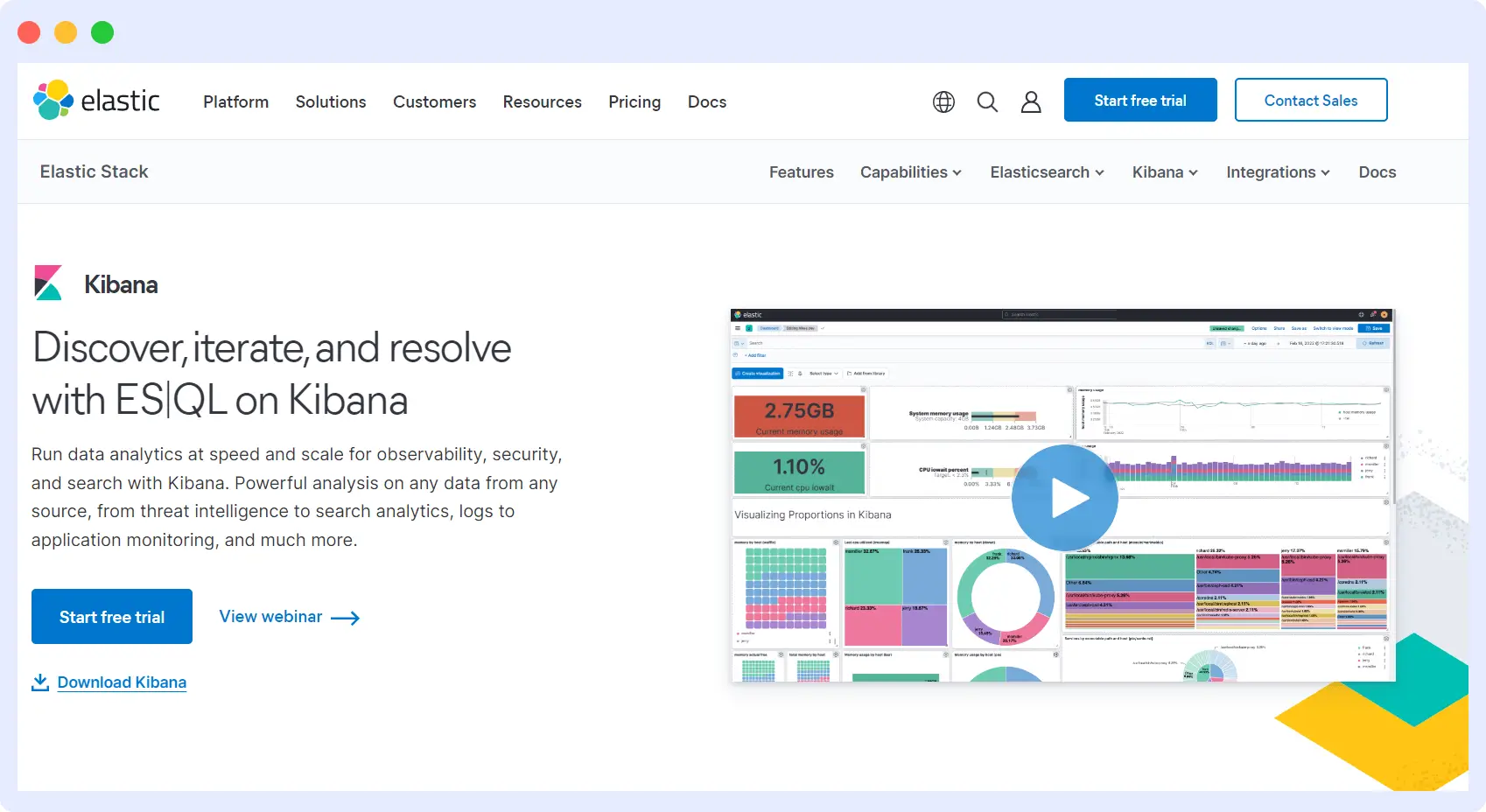Open the user account icon
This screenshot has width=1486, height=812.
tap(1031, 102)
